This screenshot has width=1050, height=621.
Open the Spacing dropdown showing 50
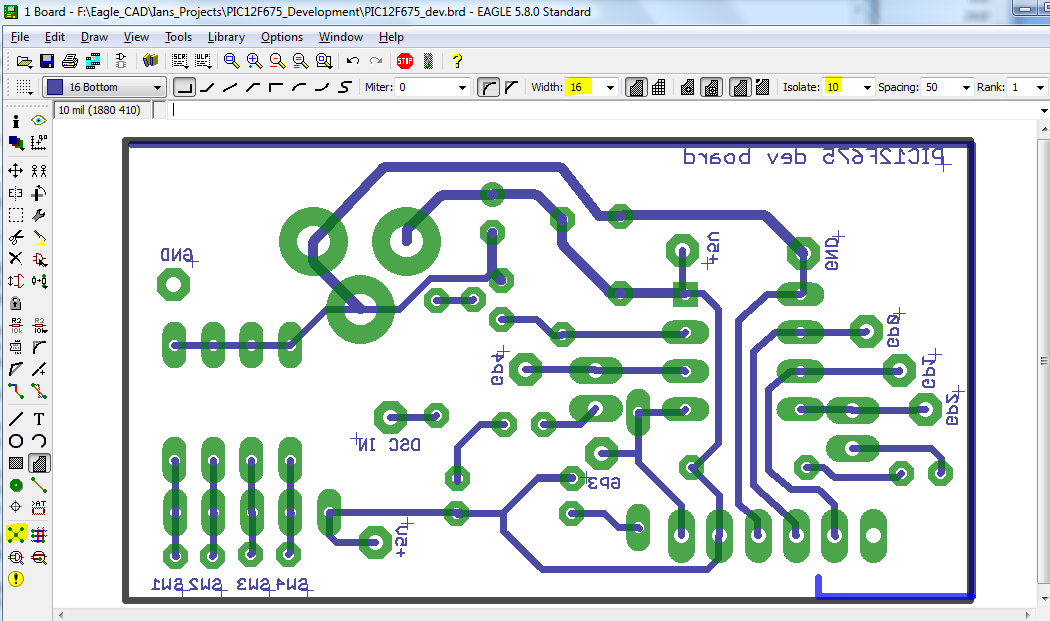pos(966,87)
